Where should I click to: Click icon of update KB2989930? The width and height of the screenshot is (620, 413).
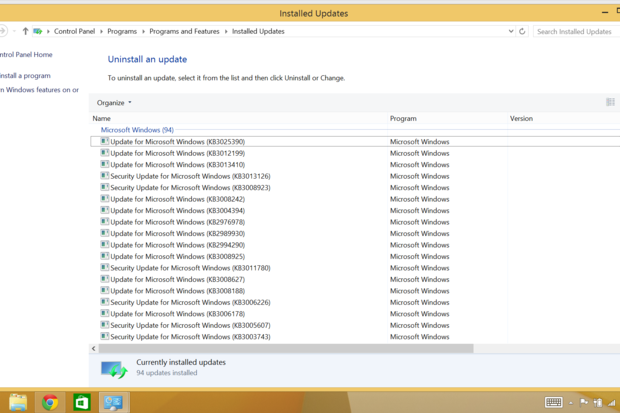pos(104,233)
